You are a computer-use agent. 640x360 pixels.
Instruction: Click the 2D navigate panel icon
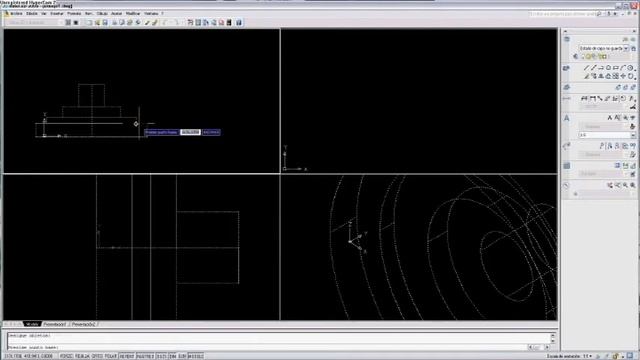(567, 185)
